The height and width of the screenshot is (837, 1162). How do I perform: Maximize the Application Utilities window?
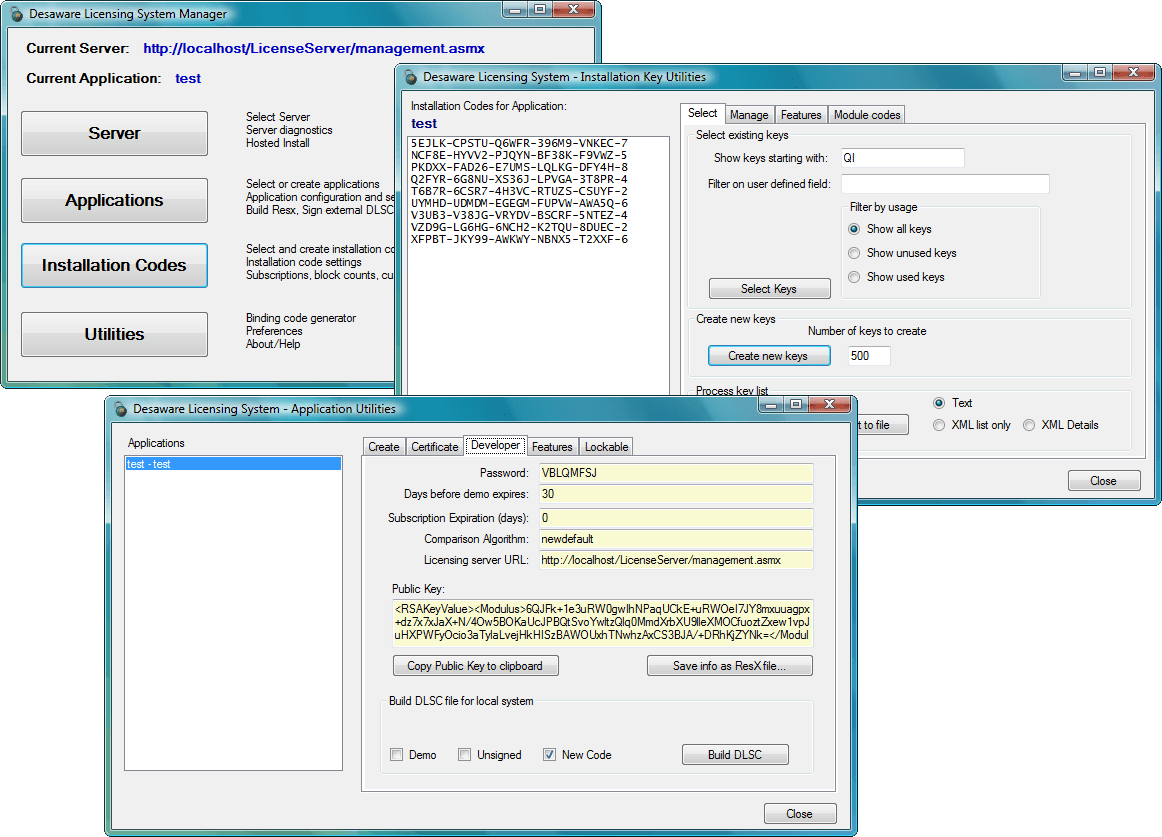pyautogui.click(x=795, y=405)
